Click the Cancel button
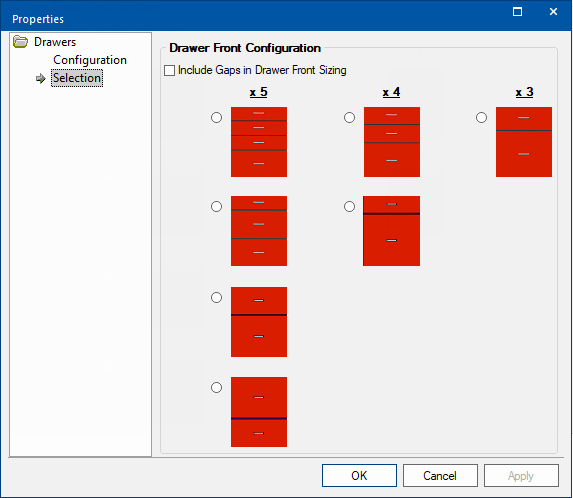Image resolution: width=573 pixels, height=498 pixels. pos(440,475)
